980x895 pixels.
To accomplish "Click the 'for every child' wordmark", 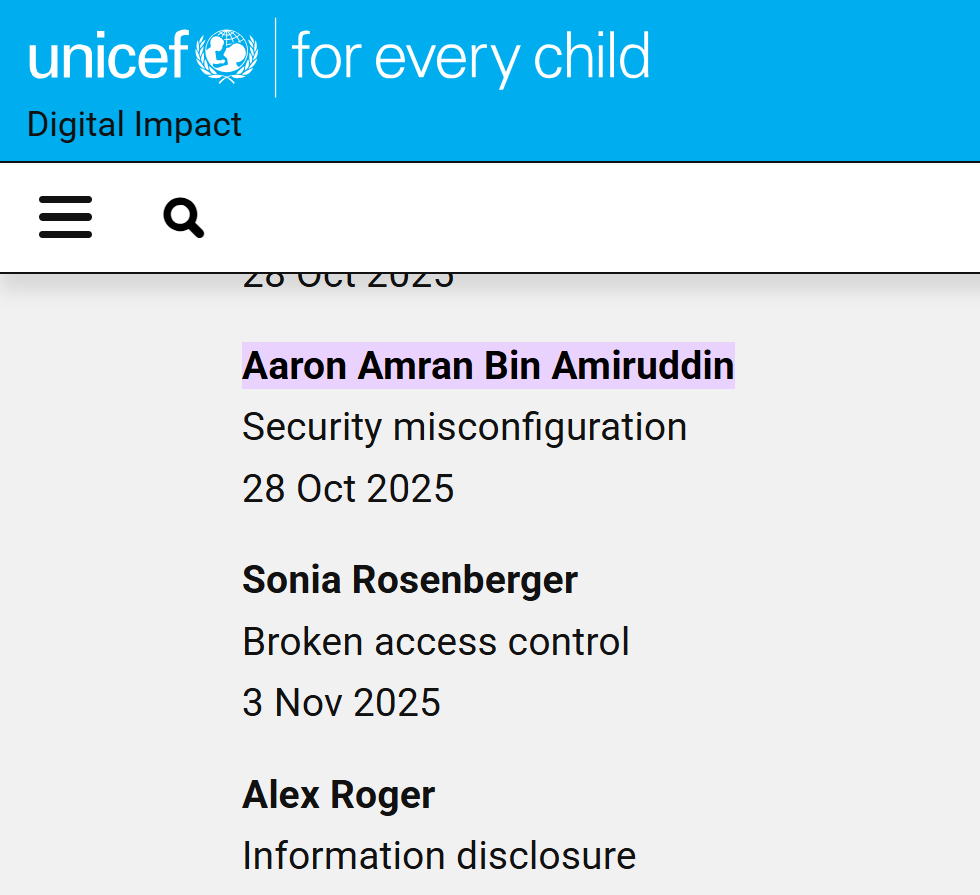I will point(470,56).
